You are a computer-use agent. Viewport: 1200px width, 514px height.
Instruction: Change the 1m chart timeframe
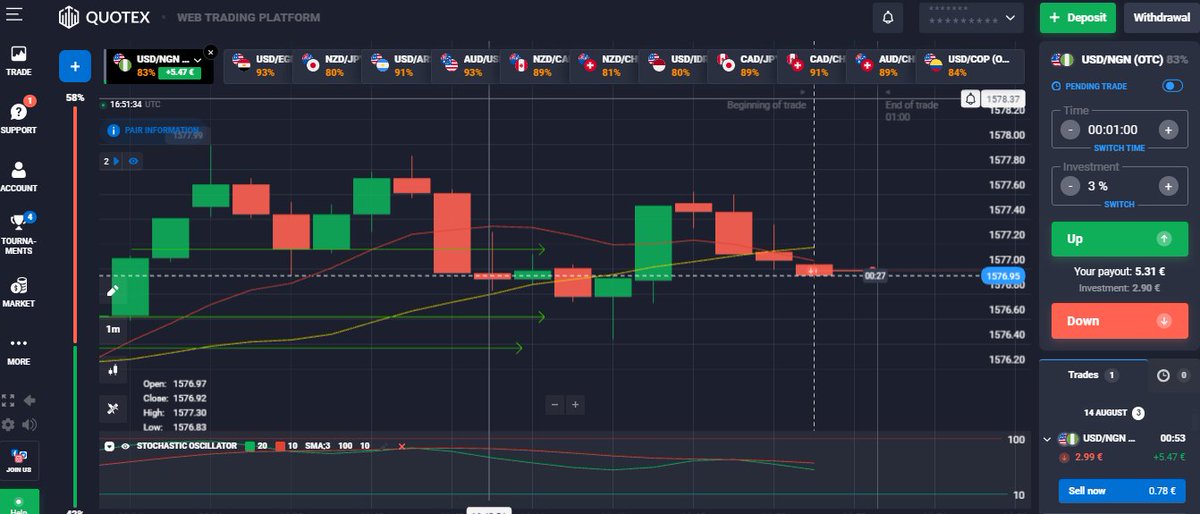coord(113,329)
